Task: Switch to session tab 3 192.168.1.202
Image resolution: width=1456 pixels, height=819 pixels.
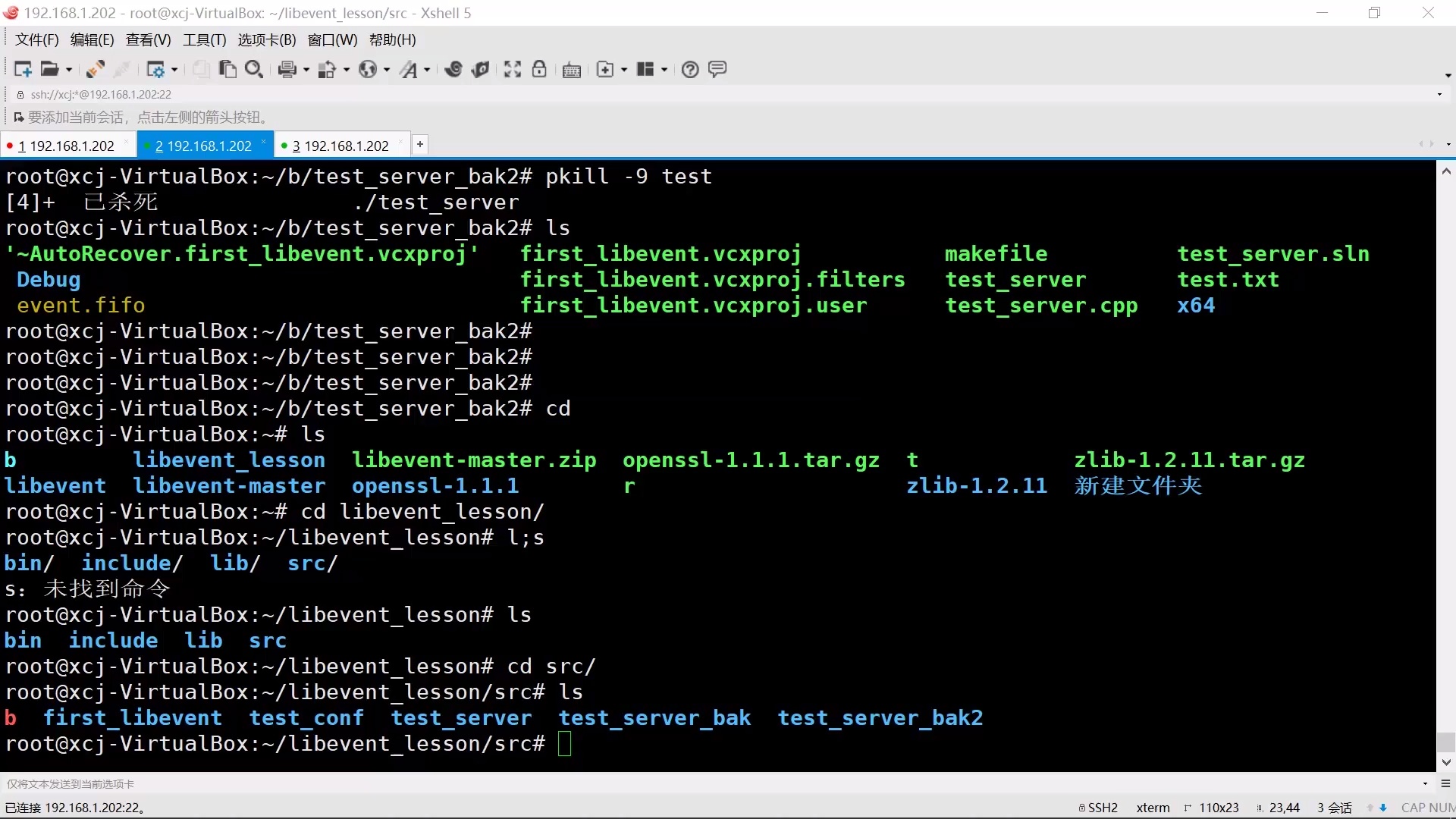Action: coord(341,146)
